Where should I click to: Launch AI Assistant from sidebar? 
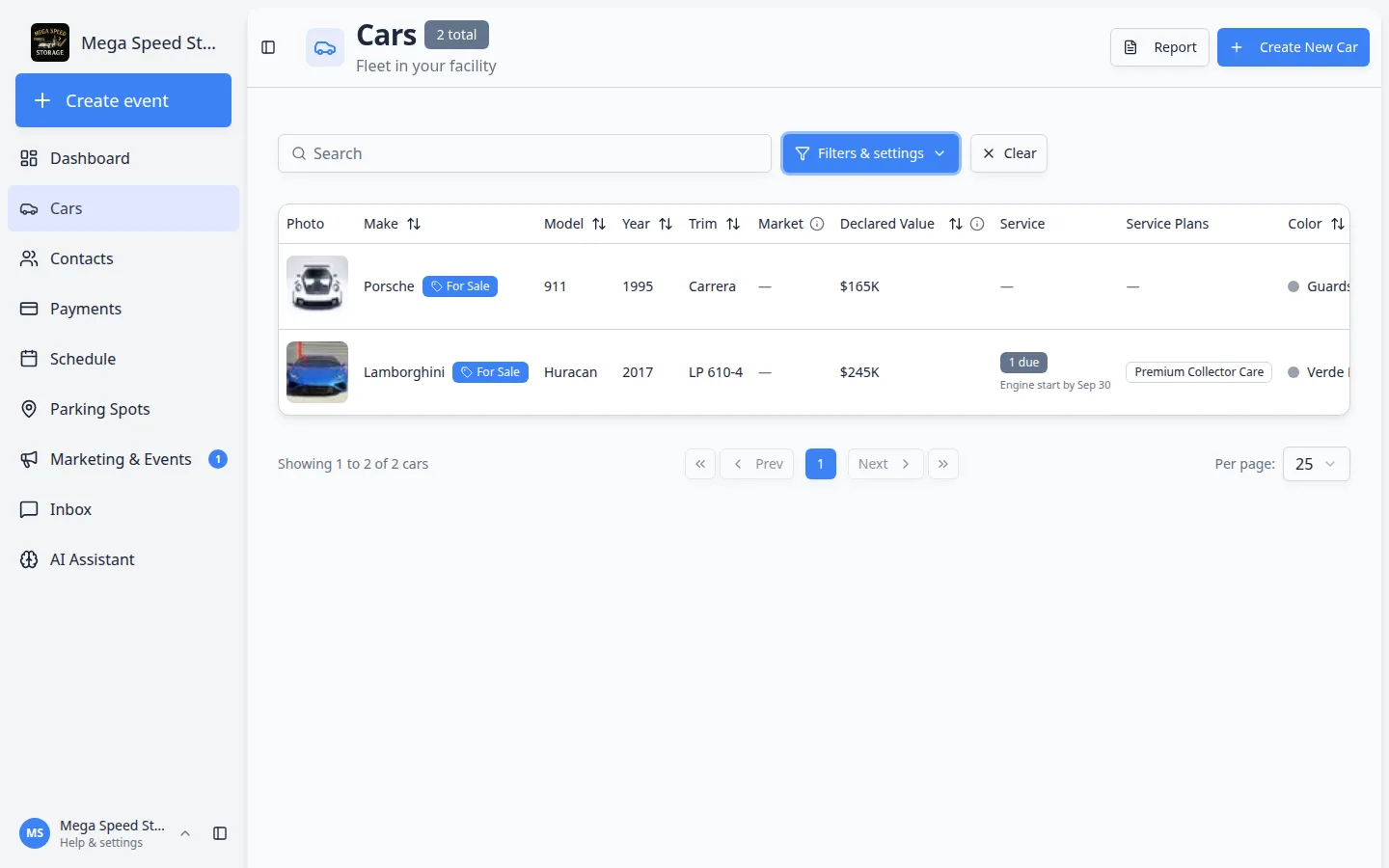(x=123, y=559)
